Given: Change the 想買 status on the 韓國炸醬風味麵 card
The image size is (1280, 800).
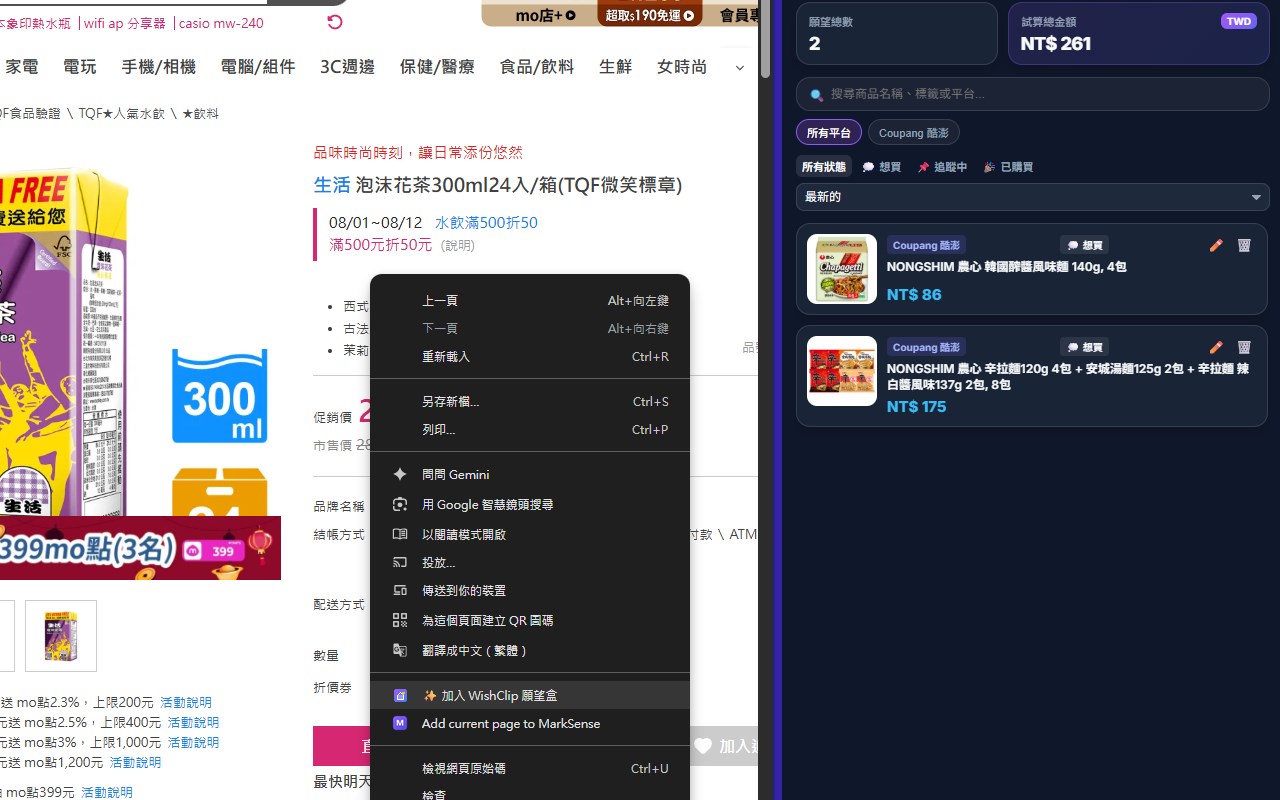Looking at the screenshot, I should pyautogui.click(x=1085, y=245).
